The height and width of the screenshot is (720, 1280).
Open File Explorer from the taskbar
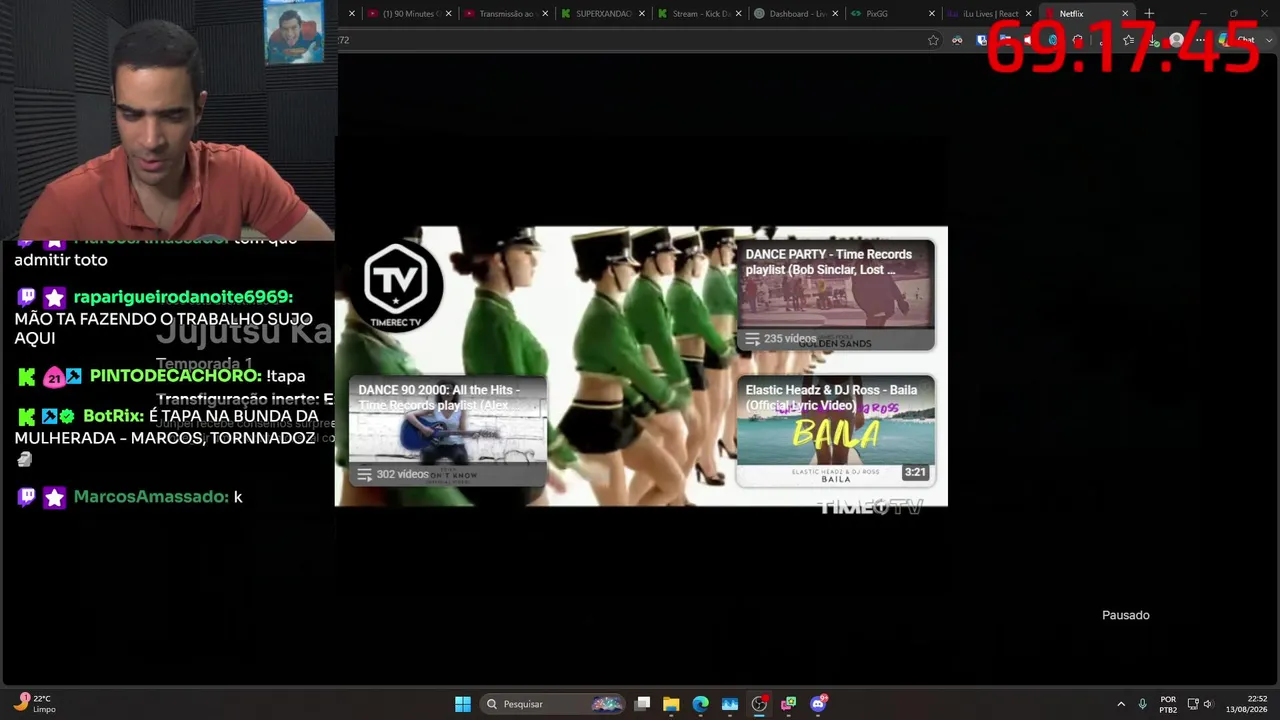[671, 704]
